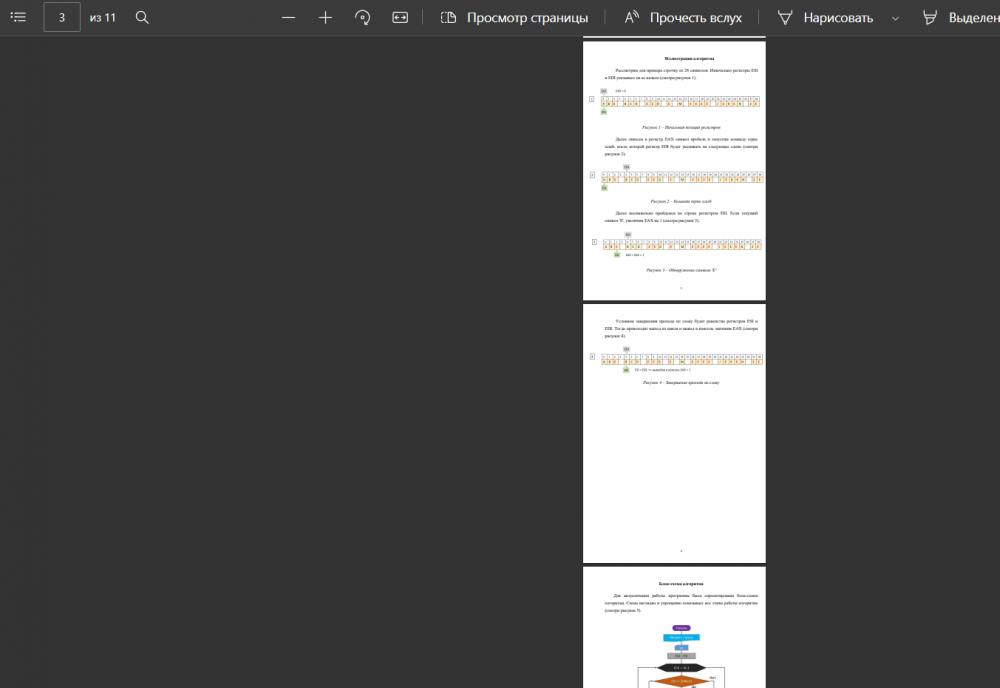Click the Иллюстрация алгоритма heading
Viewport: 1000px width, 688px height.
point(675,59)
